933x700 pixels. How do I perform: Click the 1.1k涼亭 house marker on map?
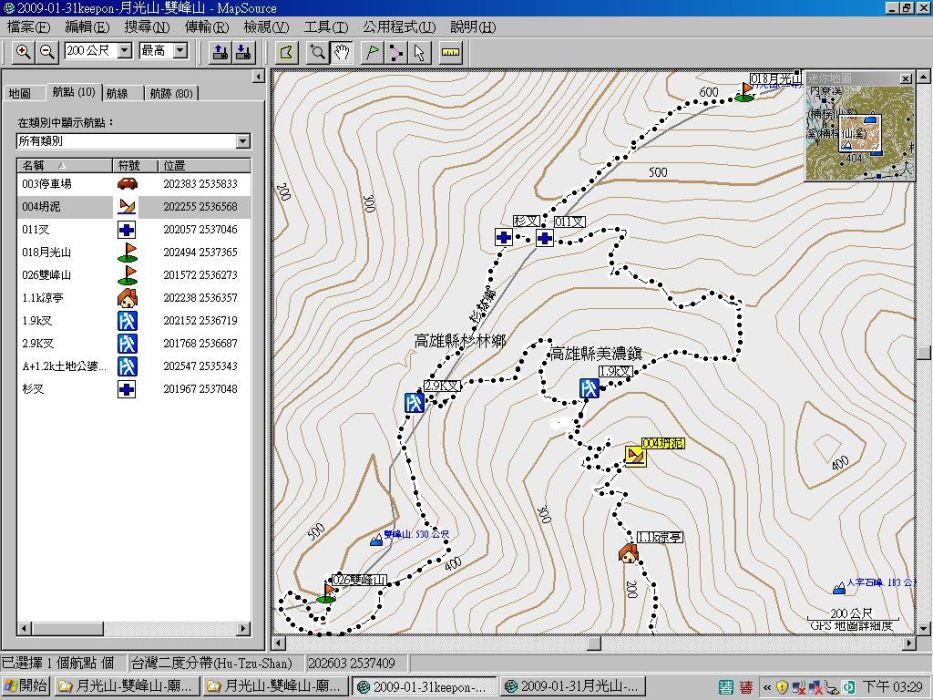coord(628,553)
